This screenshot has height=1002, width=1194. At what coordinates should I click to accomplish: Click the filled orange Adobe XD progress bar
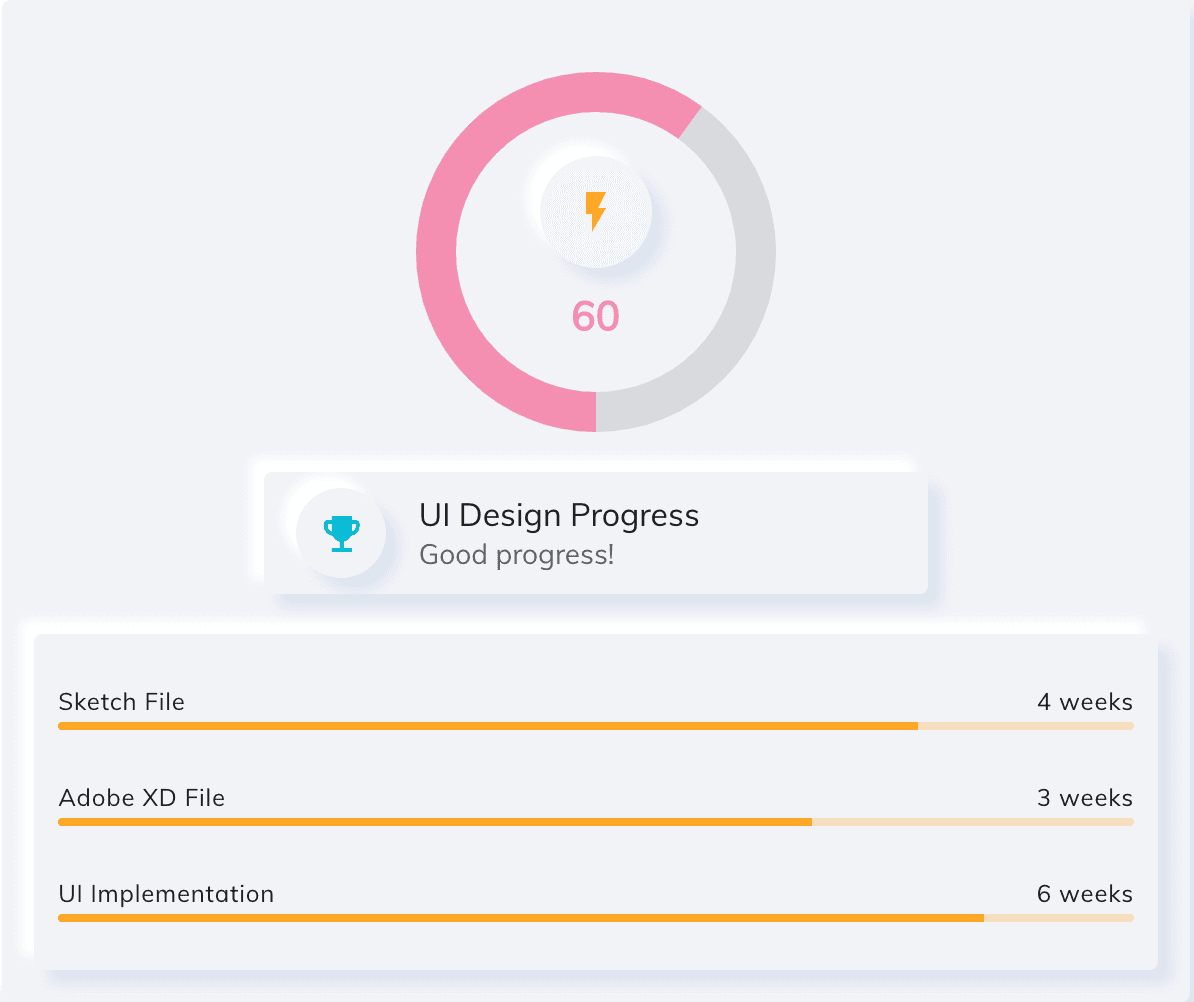pos(435,822)
